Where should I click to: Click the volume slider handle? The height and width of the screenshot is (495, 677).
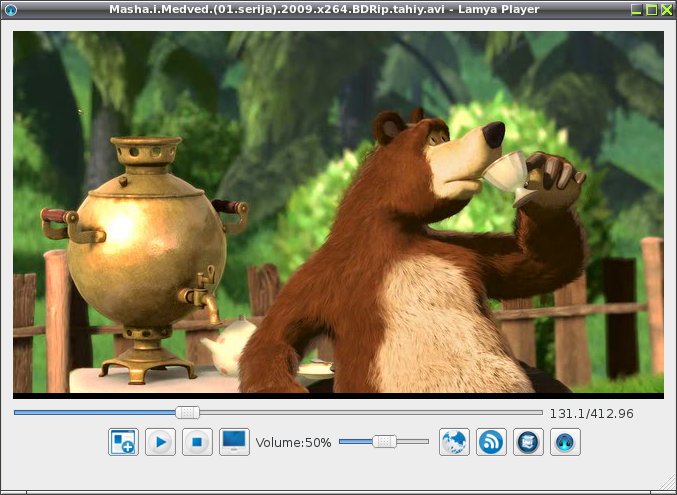[x=384, y=441]
